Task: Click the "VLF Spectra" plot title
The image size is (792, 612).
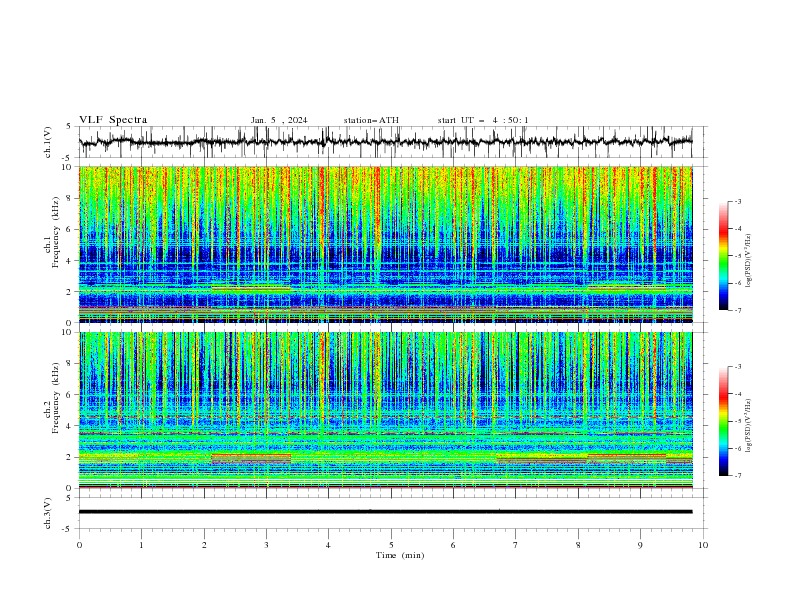Action: tap(113, 120)
